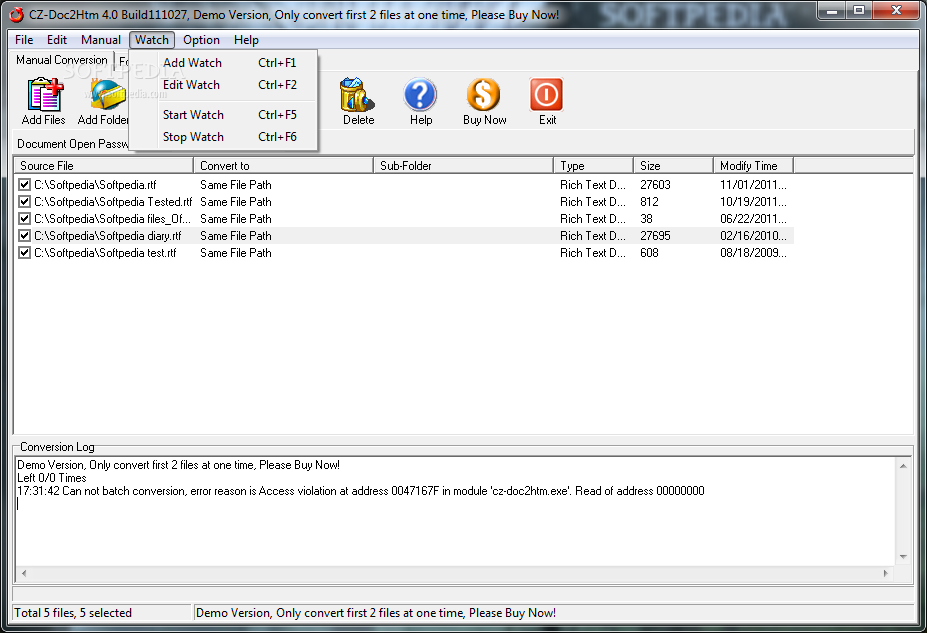Minimize the CZ-Doc2Htm window
The width and height of the screenshot is (927, 633).
(x=832, y=11)
